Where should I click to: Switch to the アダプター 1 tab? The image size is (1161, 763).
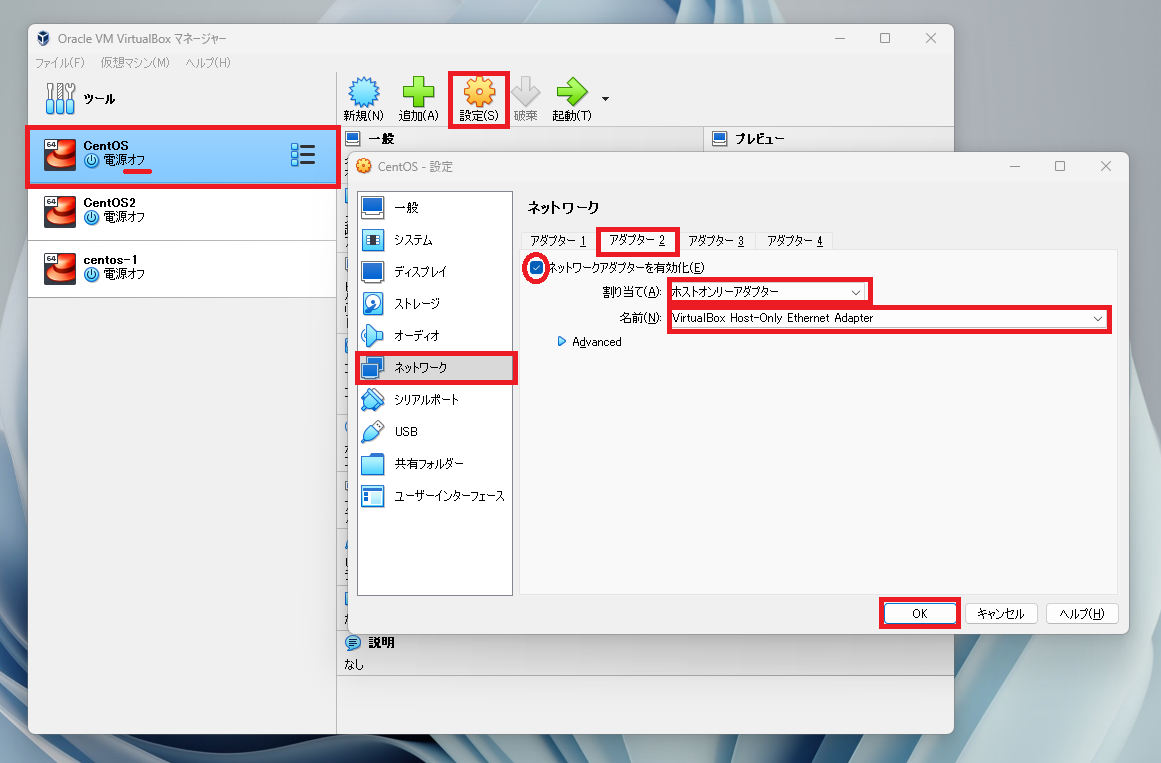[558, 241]
